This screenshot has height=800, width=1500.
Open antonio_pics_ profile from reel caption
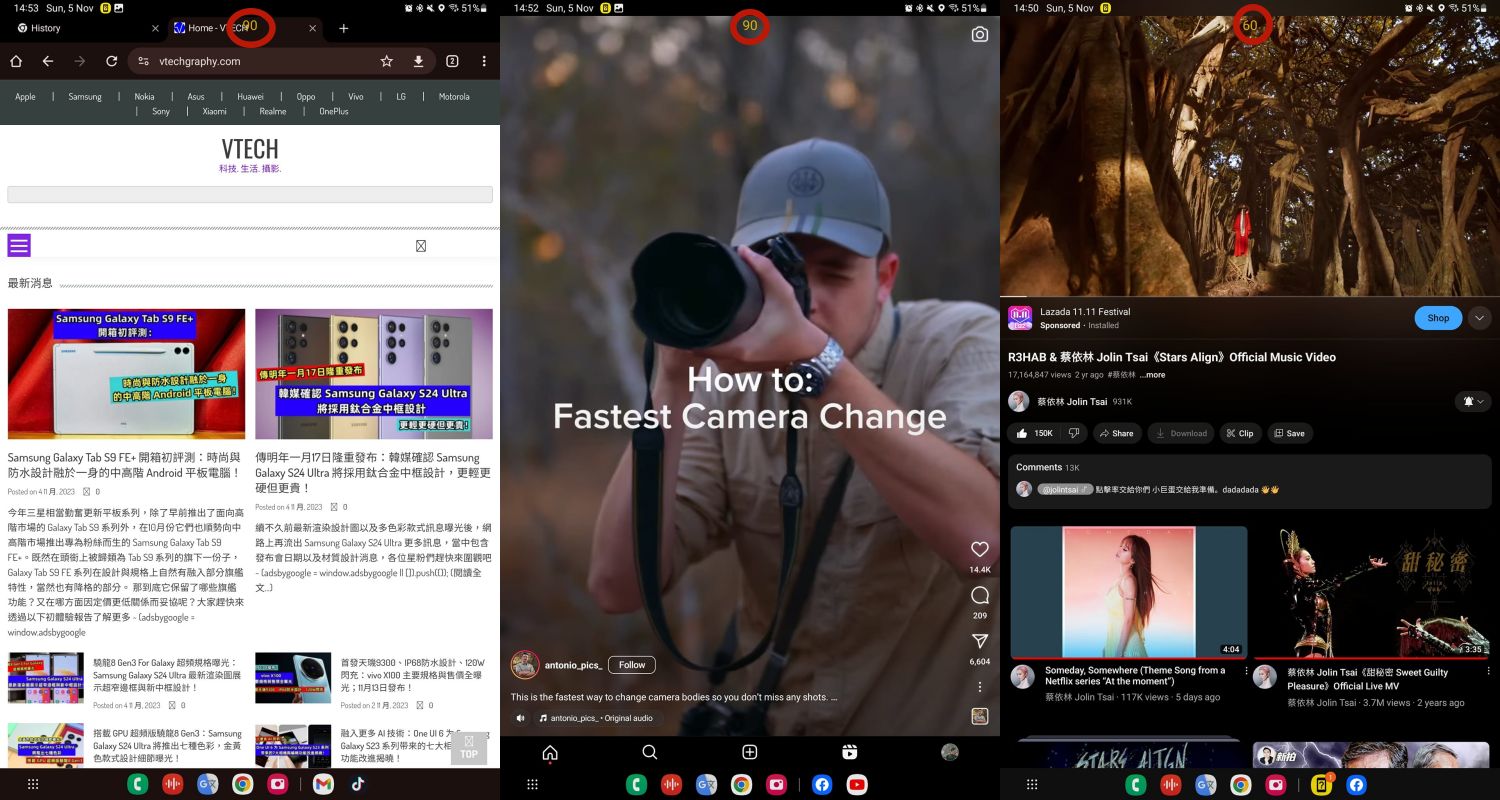point(573,665)
